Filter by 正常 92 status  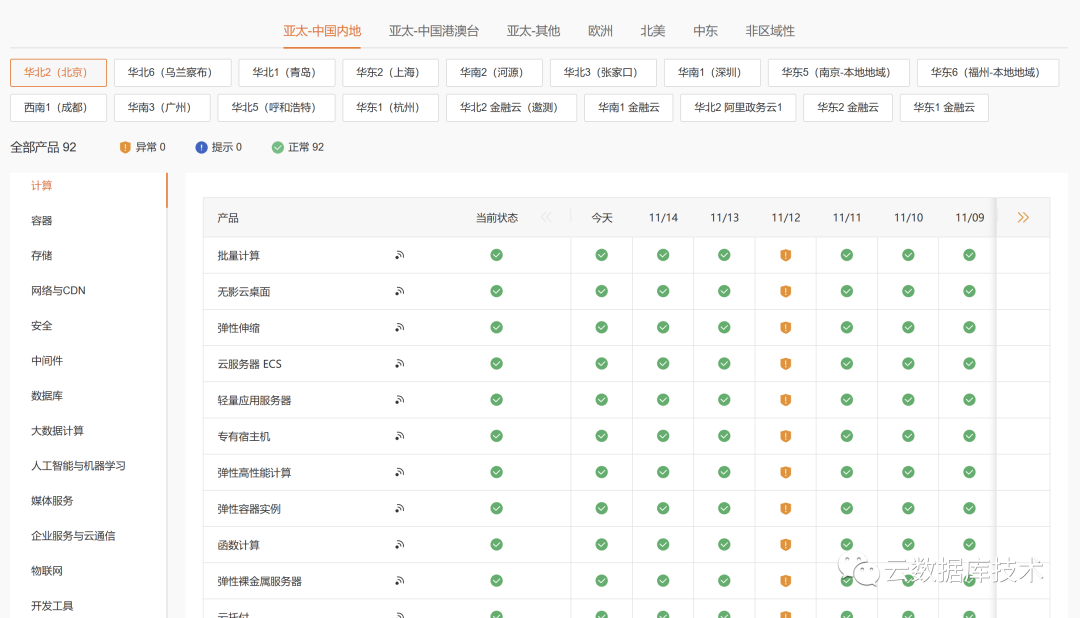[x=297, y=147]
